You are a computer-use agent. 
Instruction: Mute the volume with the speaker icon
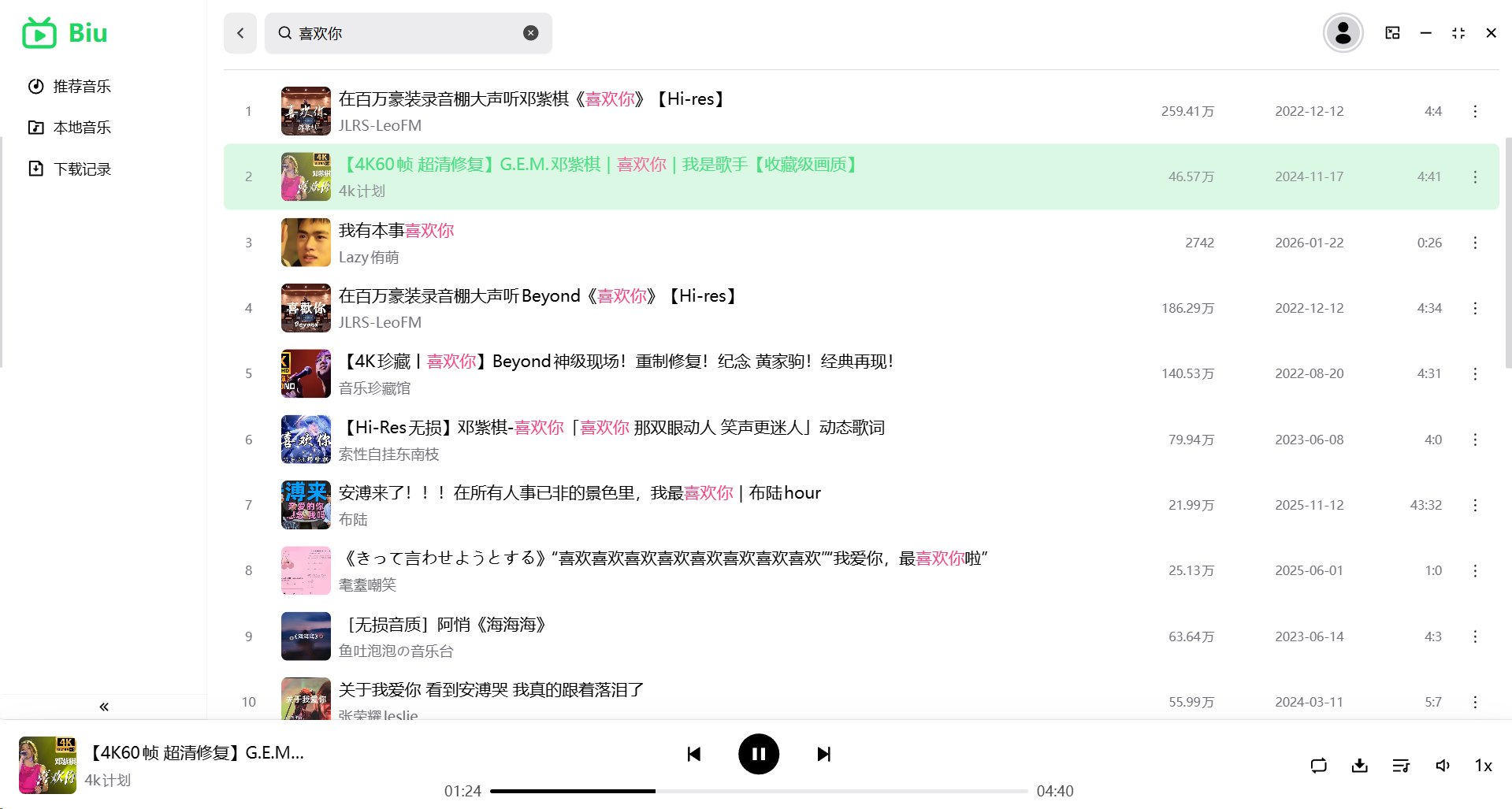coord(1442,765)
